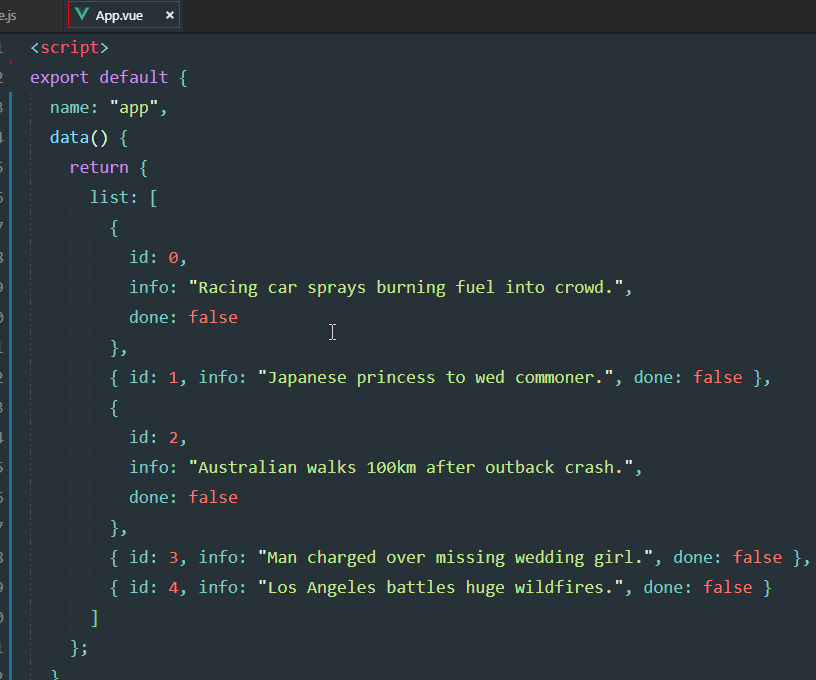Click the return keyword

pyautogui.click(x=99, y=167)
